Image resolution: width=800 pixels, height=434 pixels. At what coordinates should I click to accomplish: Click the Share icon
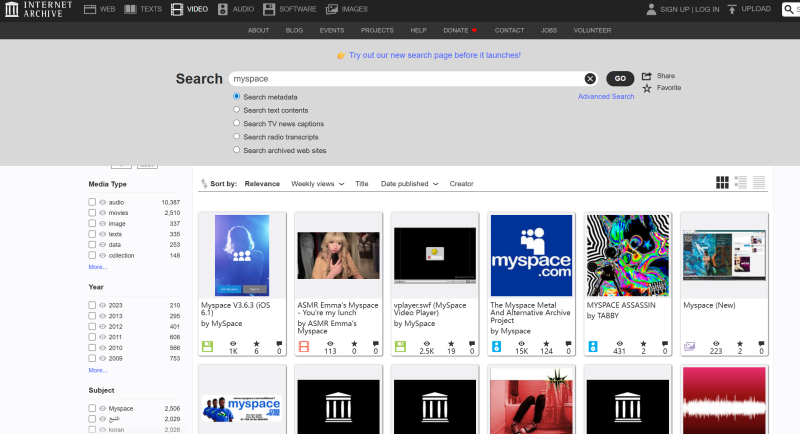[647, 76]
